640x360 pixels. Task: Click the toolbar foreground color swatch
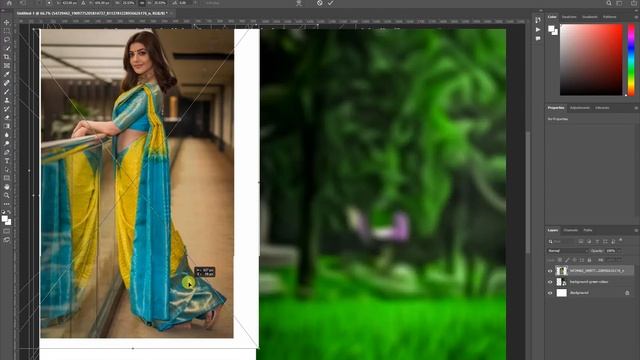click(4, 219)
